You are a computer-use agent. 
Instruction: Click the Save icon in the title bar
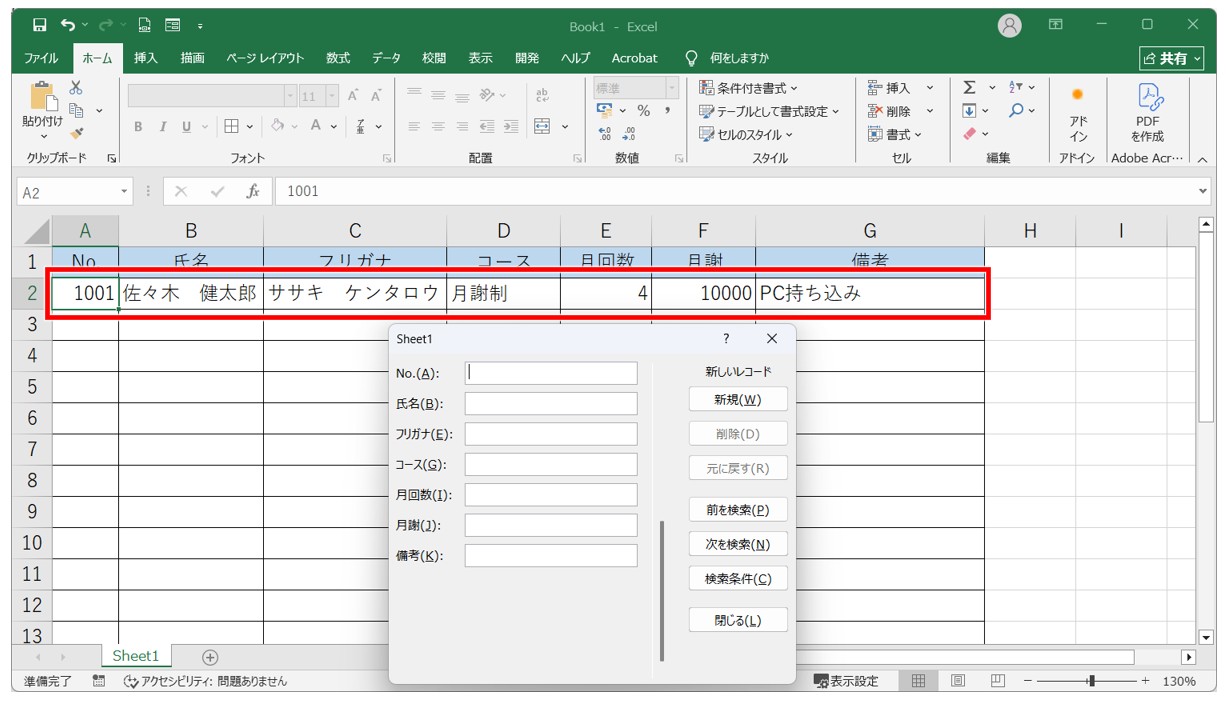(39, 25)
